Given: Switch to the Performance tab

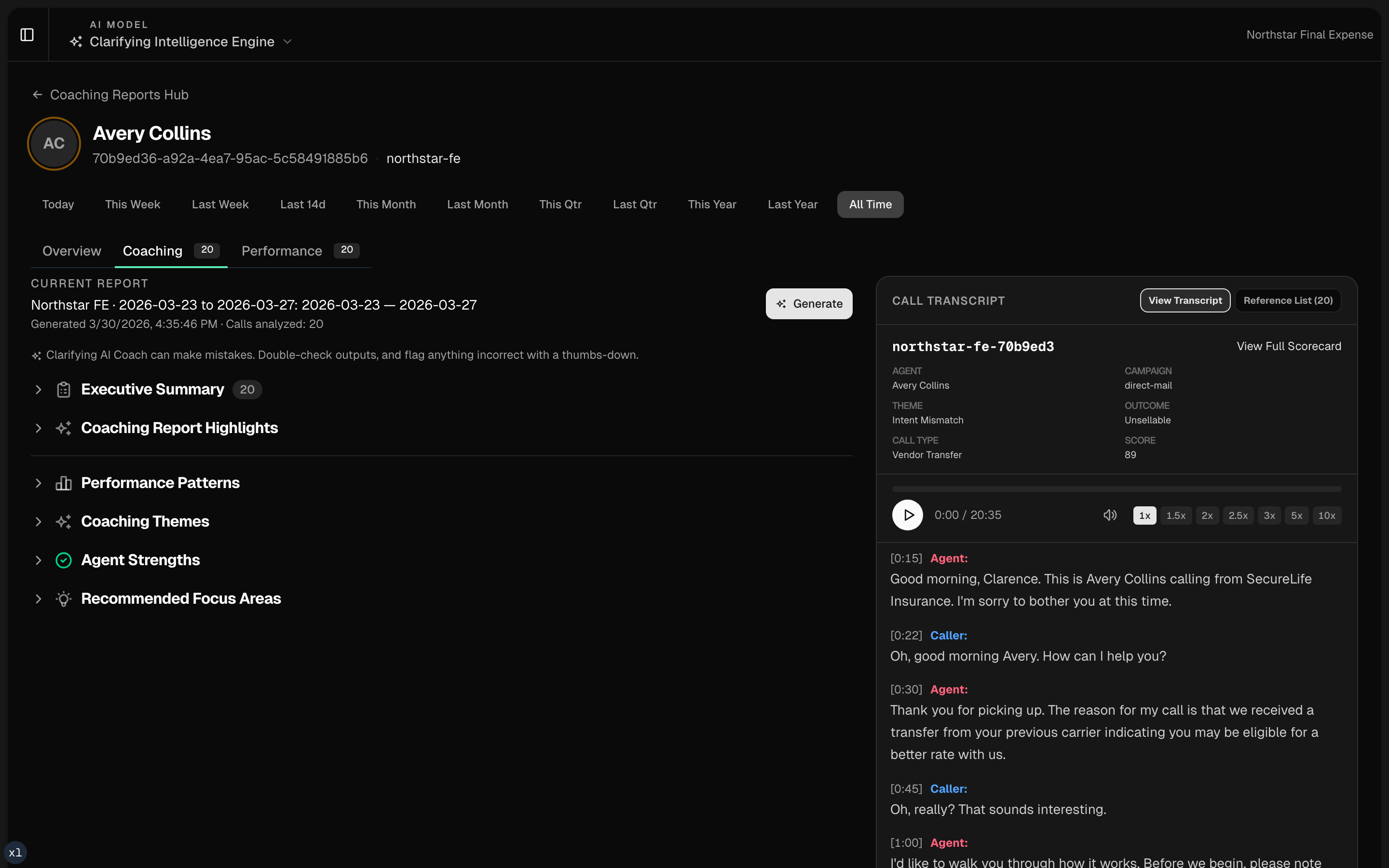Looking at the screenshot, I should tap(281, 251).
